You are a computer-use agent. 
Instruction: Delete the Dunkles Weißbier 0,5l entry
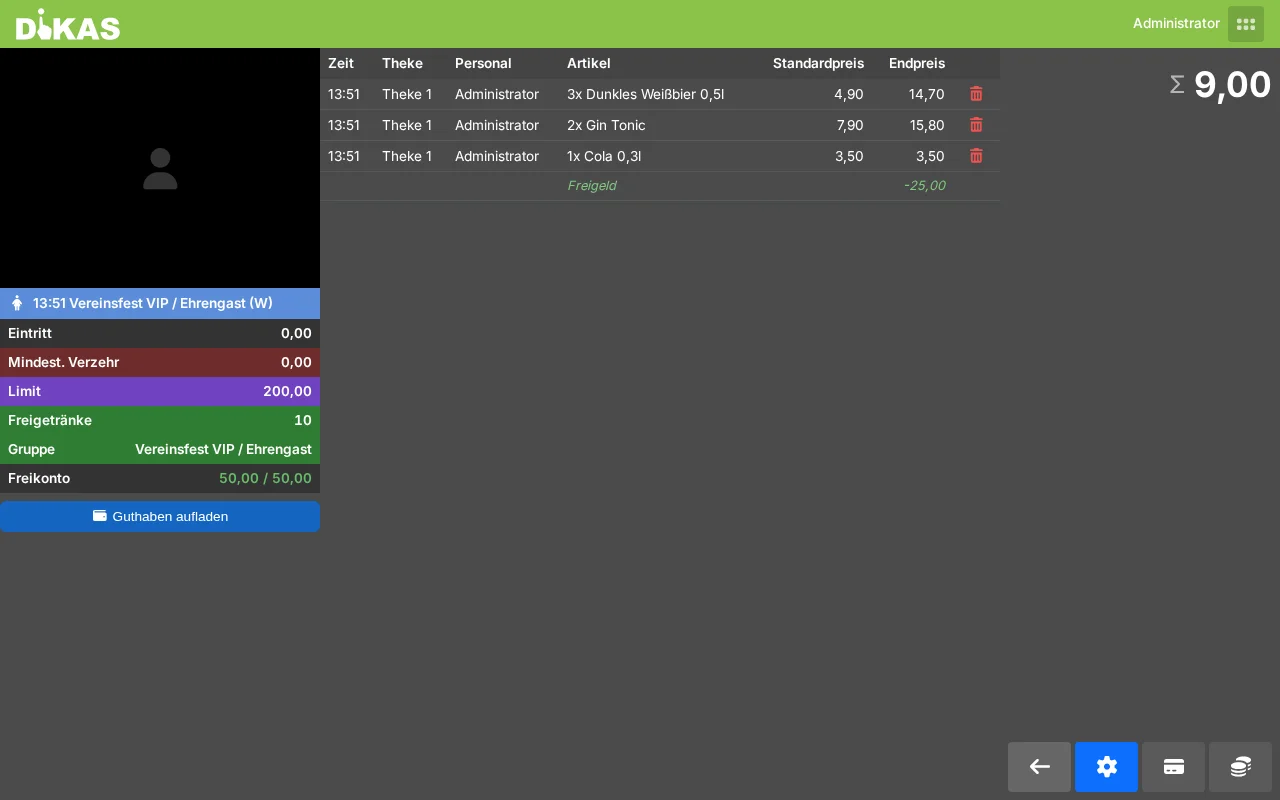click(x=976, y=94)
